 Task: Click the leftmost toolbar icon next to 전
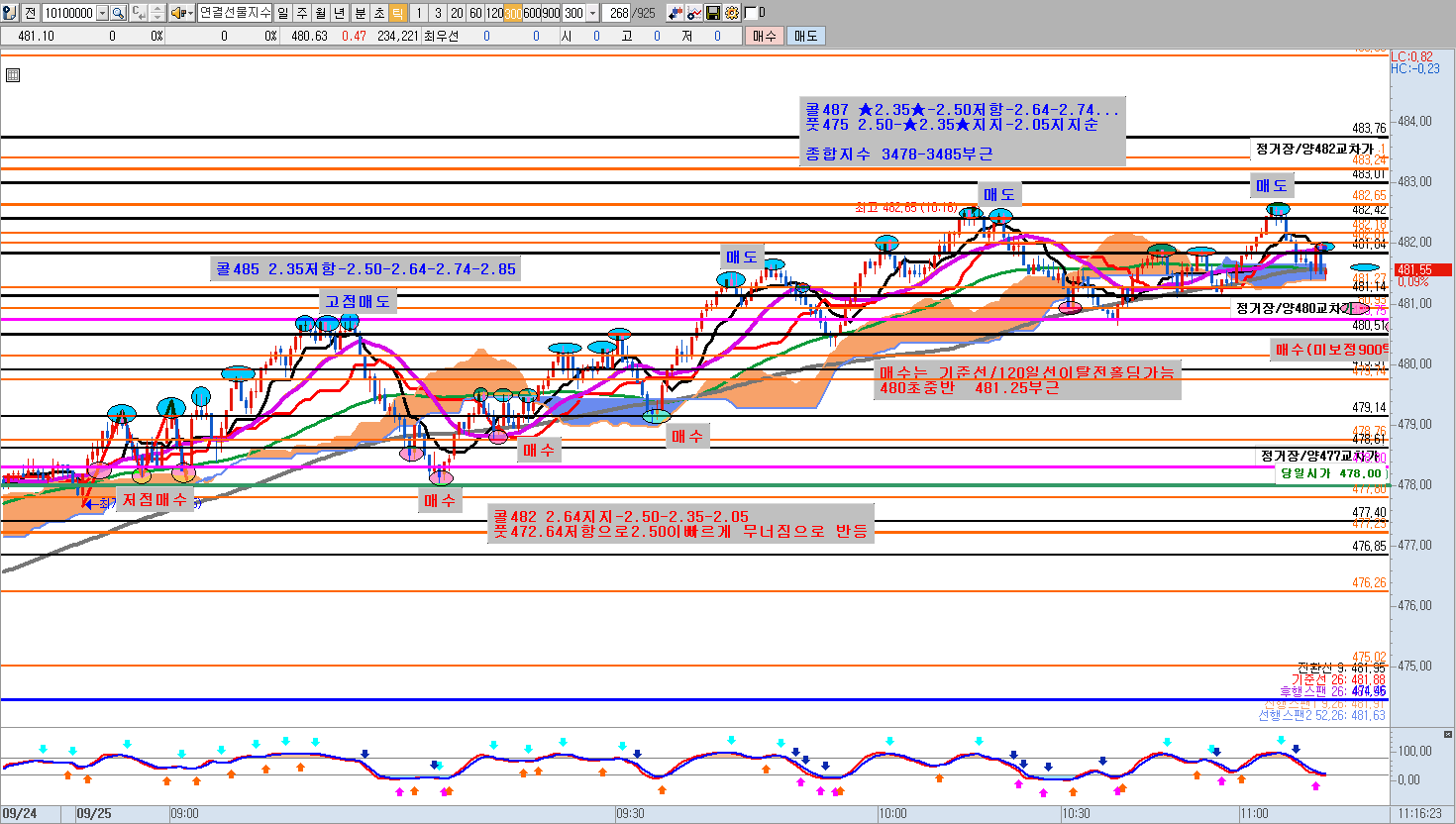click(10, 13)
